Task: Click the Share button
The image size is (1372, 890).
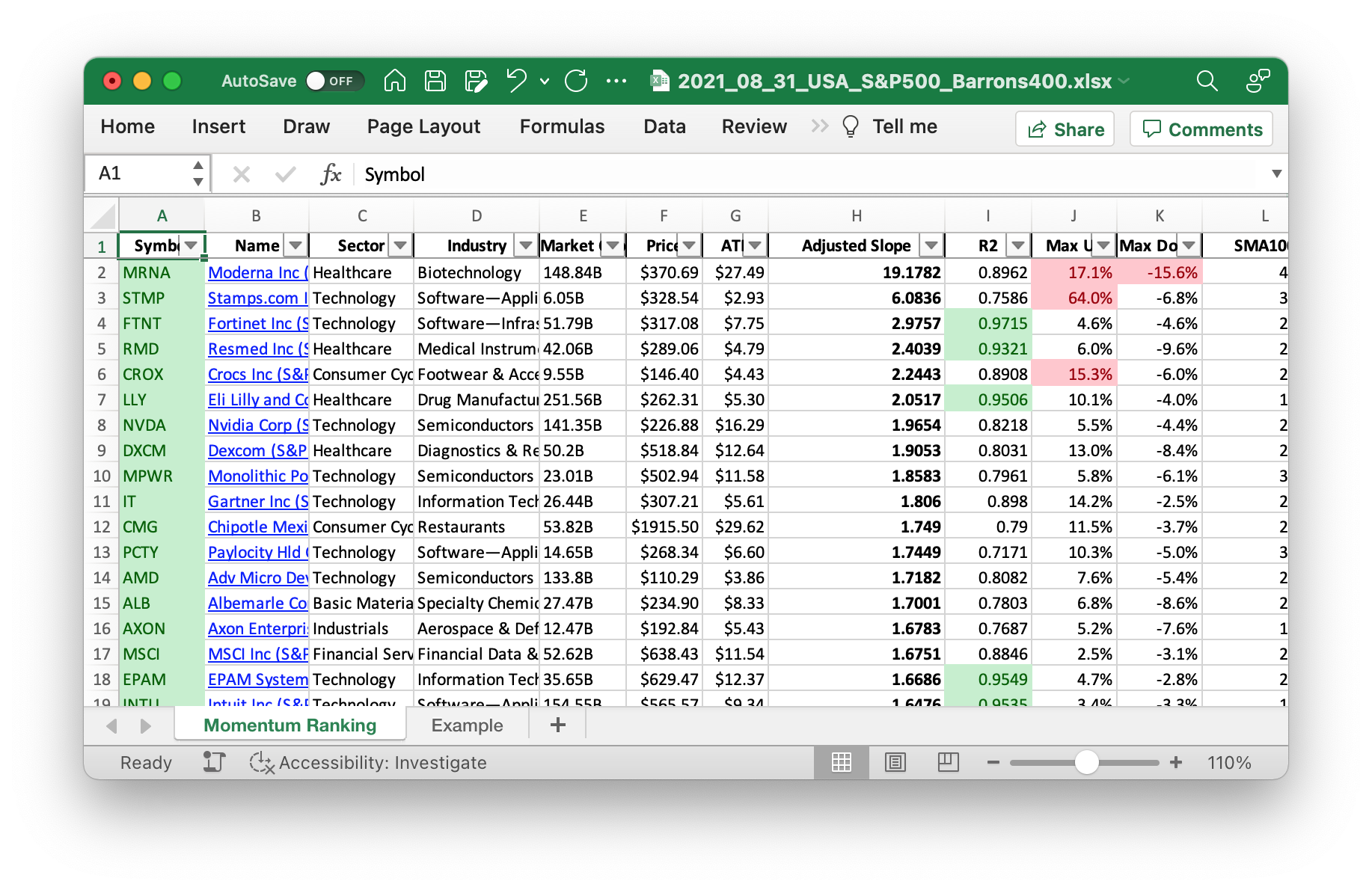Action: coord(1065,129)
